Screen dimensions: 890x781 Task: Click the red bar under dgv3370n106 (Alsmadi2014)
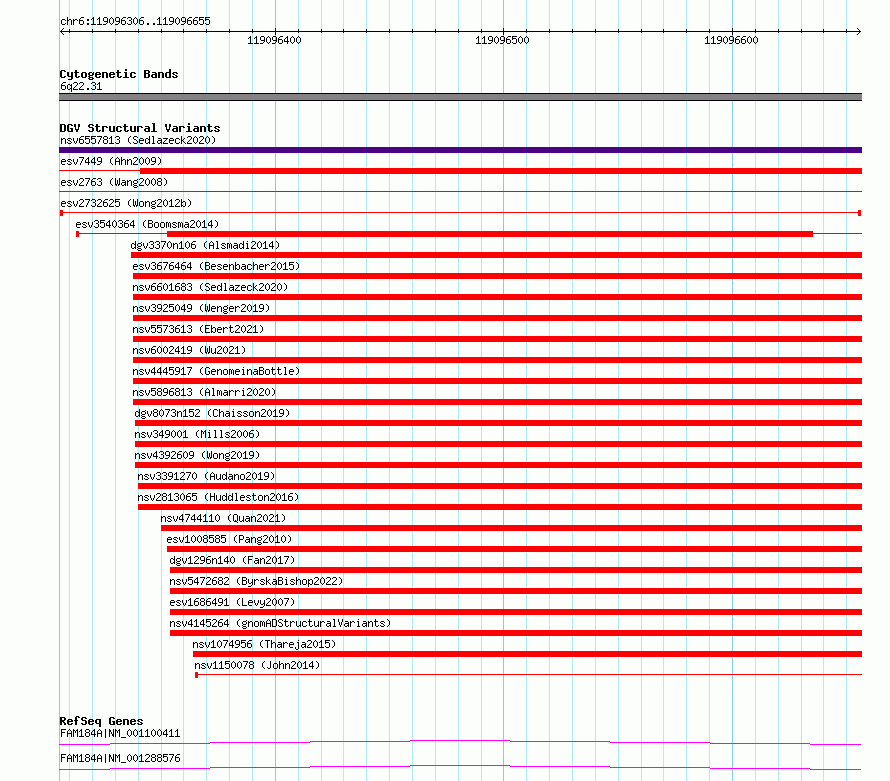click(x=496, y=255)
